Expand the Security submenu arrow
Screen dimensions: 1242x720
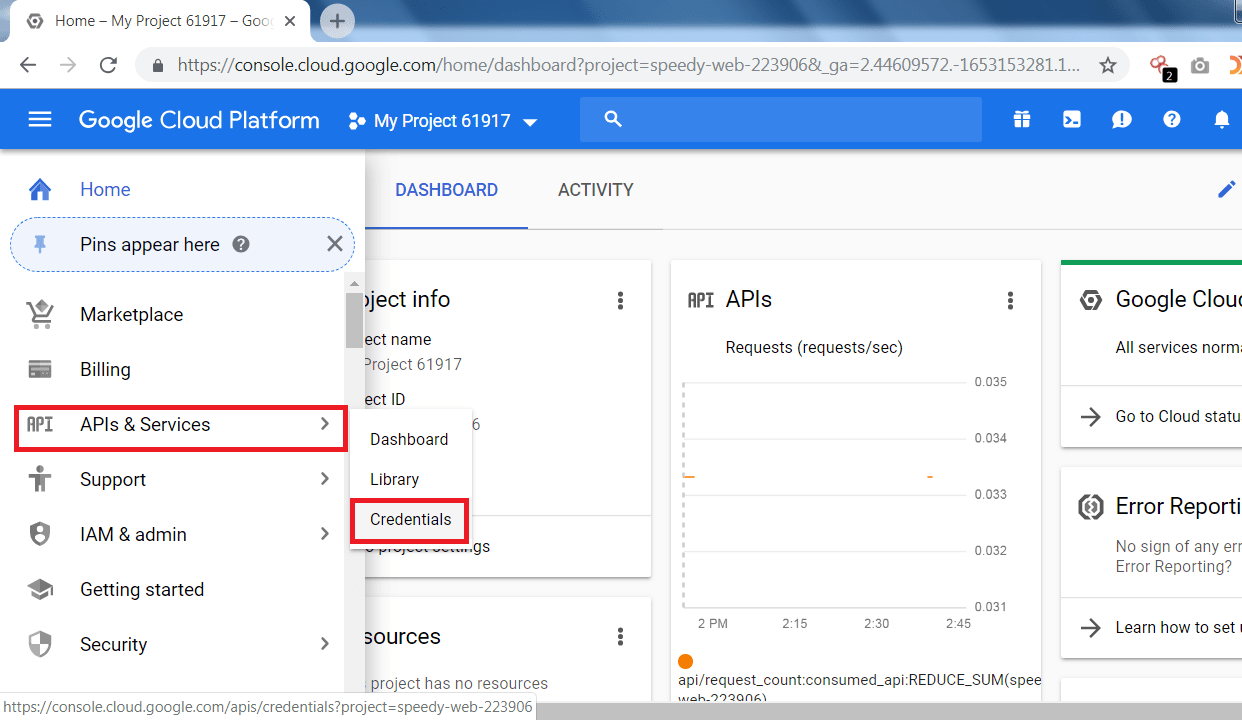(x=324, y=644)
